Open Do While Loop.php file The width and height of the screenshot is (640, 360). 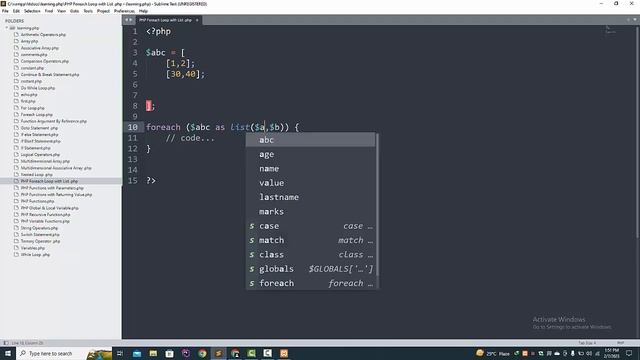coord(38,88)
